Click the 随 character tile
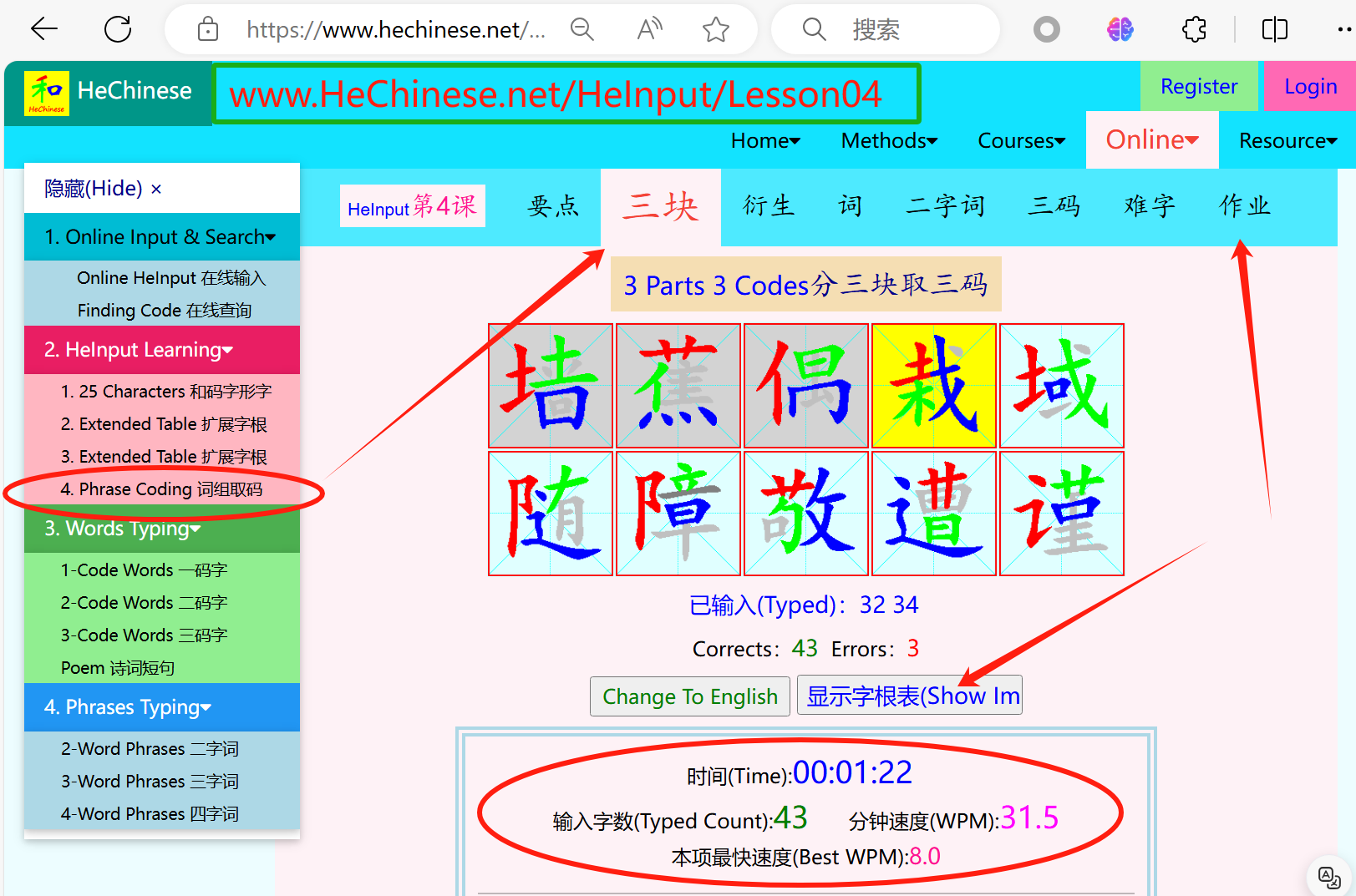The width and height of the screenshot is (1356, 896). tap(551, 514)
